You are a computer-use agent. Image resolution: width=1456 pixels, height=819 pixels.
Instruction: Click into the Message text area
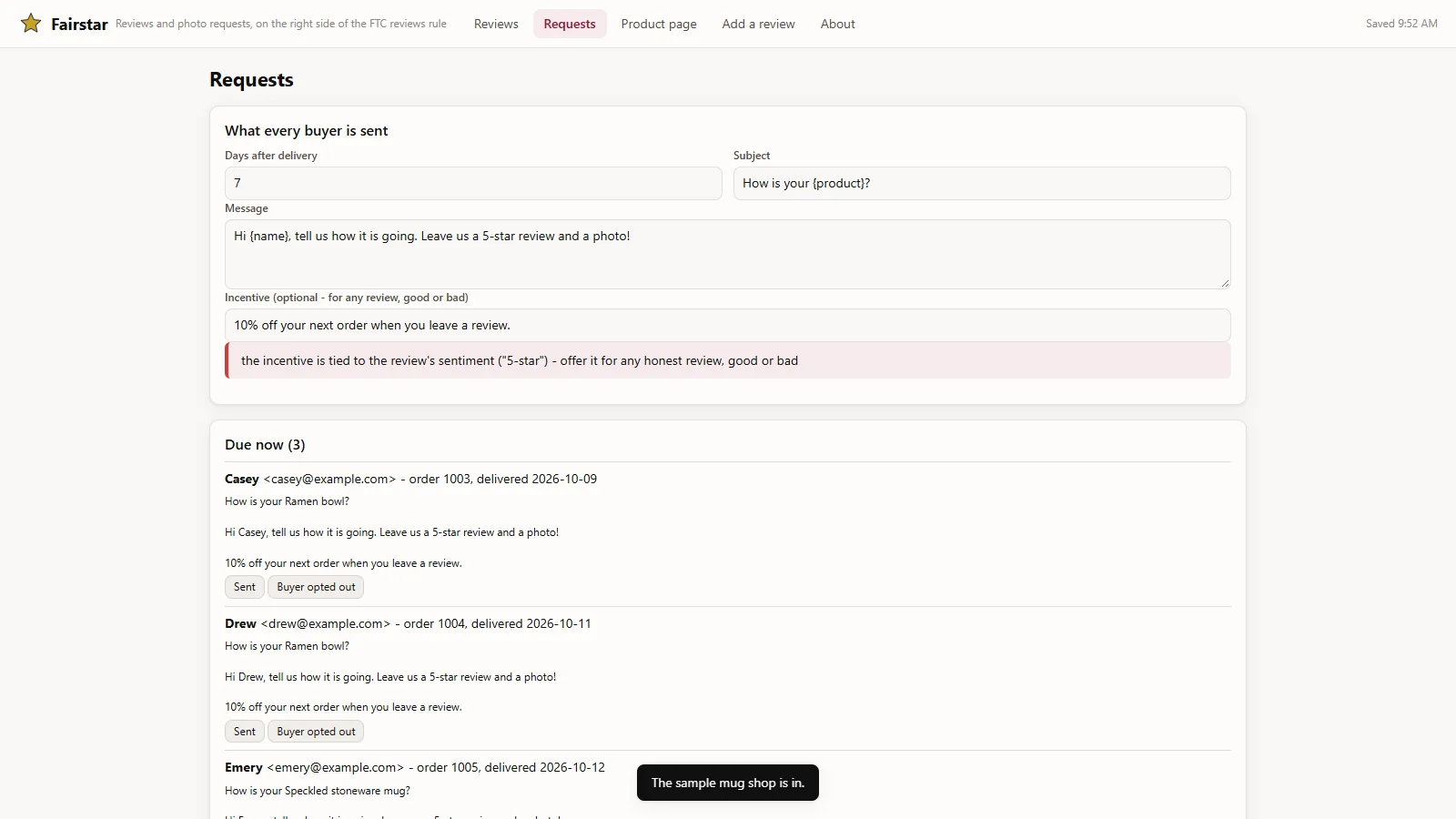point(728,254)
